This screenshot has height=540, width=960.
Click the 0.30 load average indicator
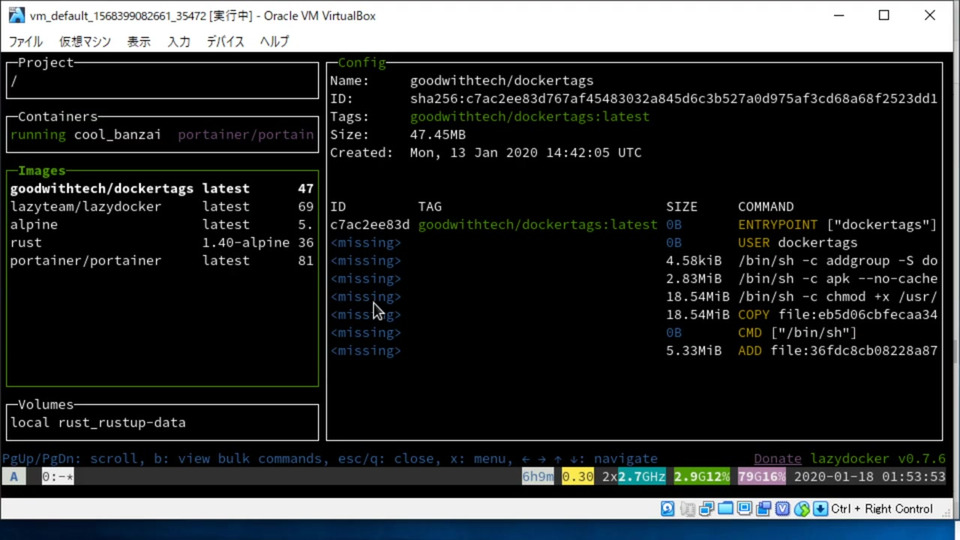click(x=577, y=476)
